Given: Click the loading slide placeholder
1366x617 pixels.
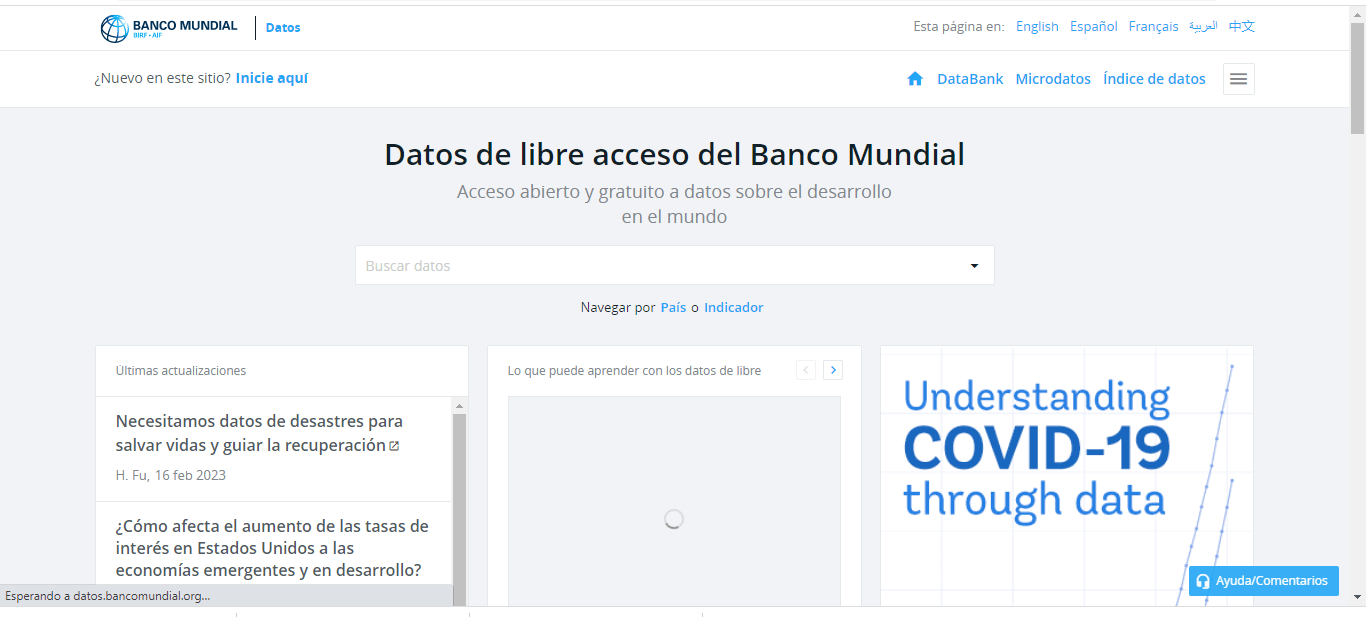Looking at the screenshot, I should coord(674,501).
